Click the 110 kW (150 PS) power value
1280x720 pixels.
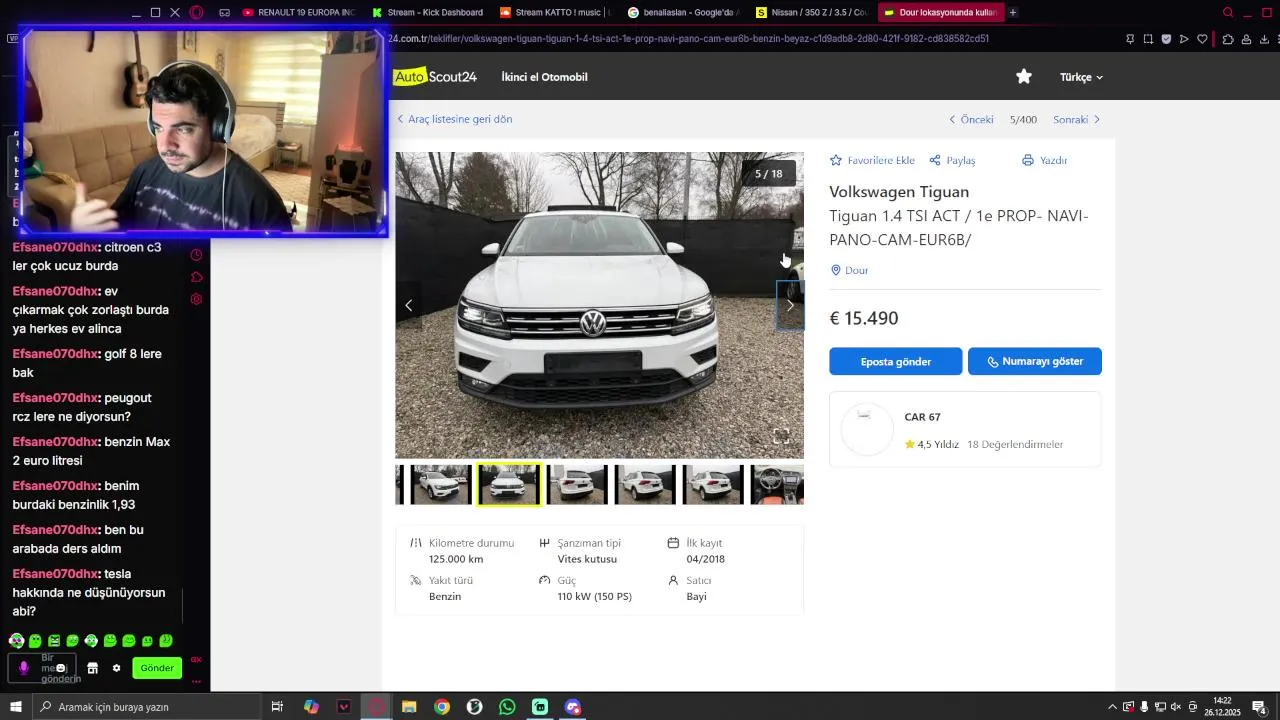tap(595, 596)
